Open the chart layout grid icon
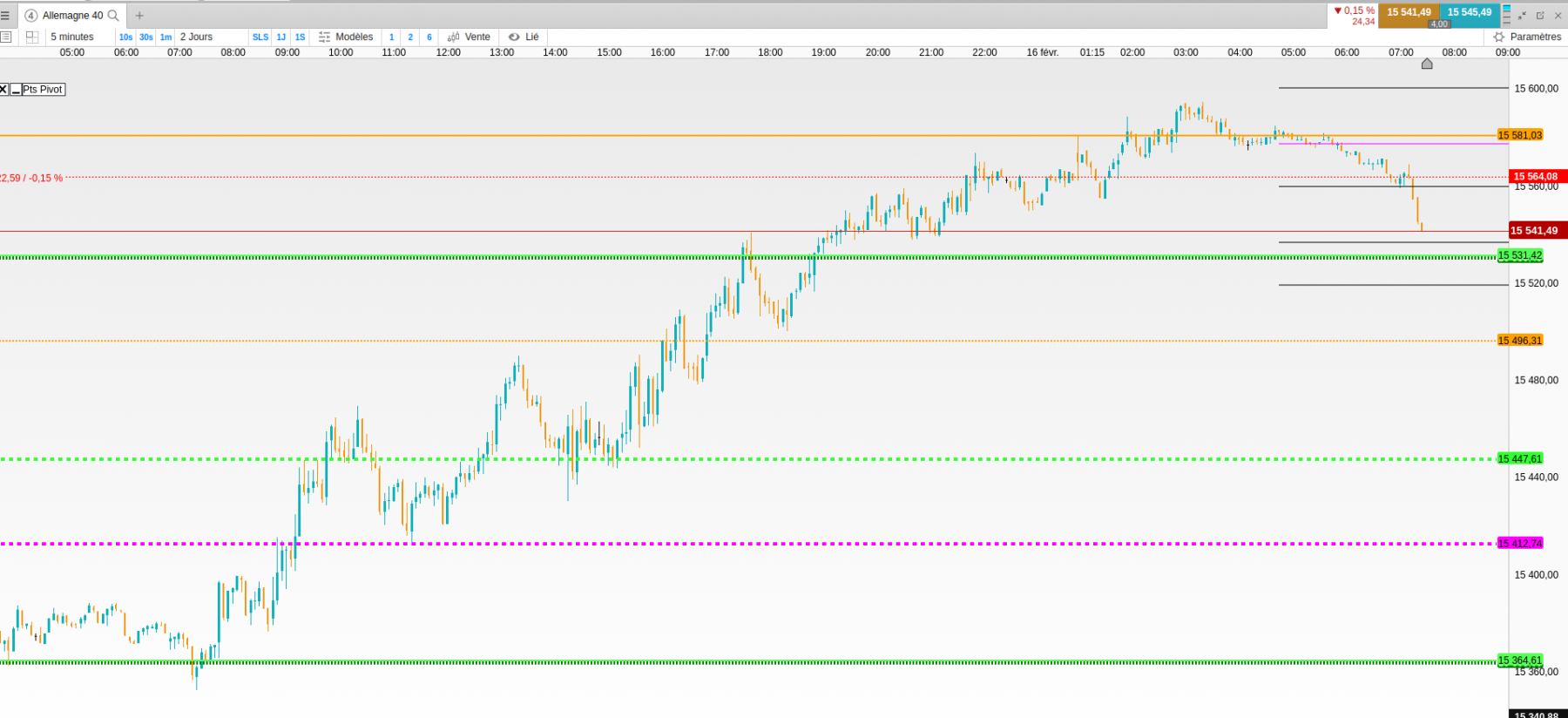Image resolution: width=1568 pixels, height=718 pixels. pyautogui.click(x=32, y=37)
